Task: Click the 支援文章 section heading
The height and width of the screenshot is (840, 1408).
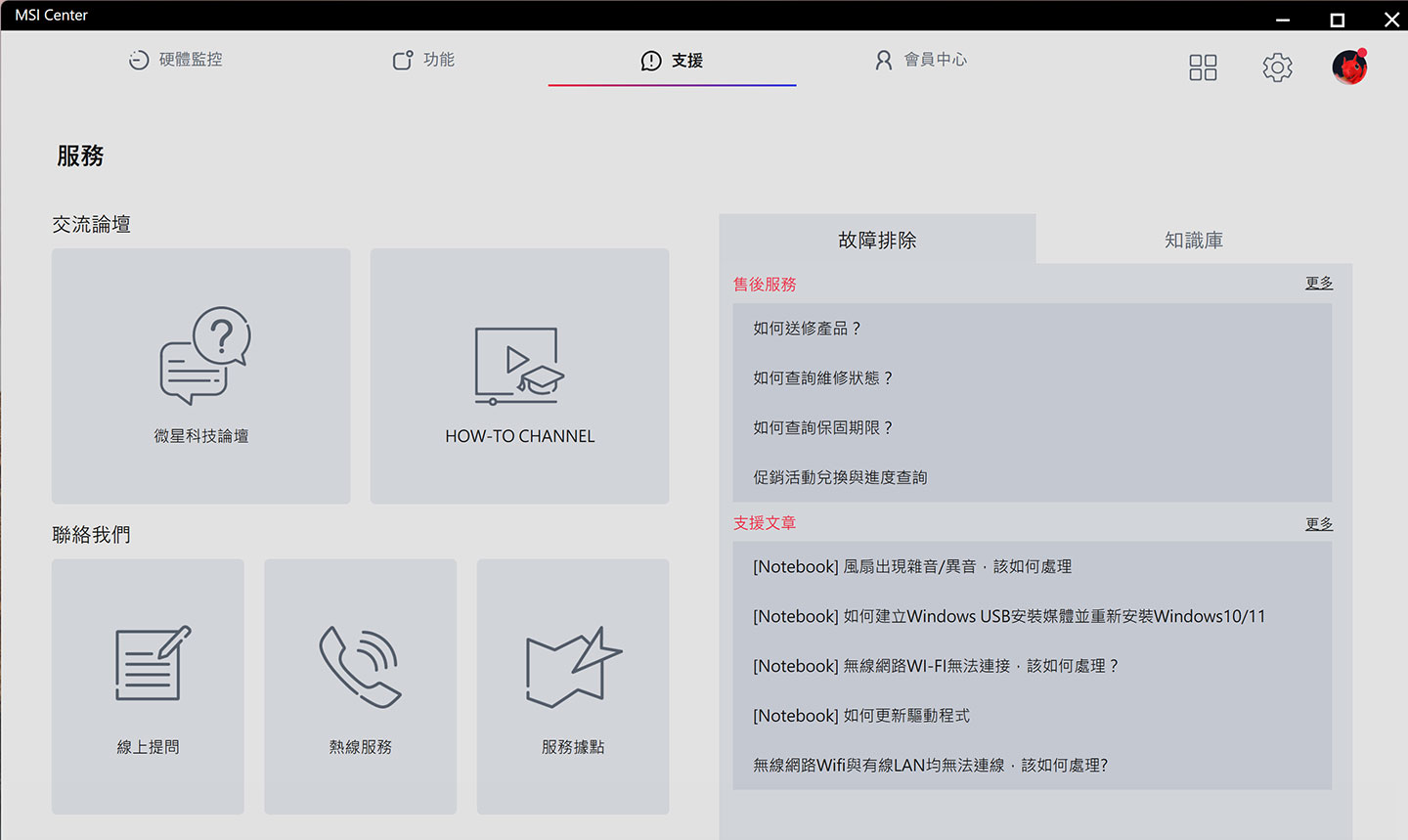Action: point(765,523)
